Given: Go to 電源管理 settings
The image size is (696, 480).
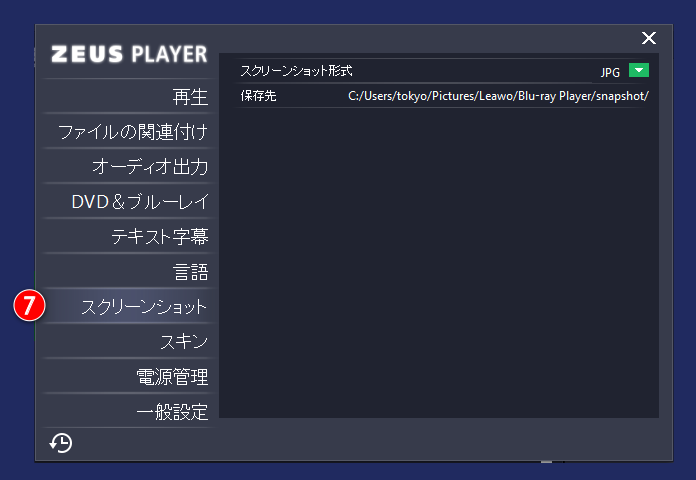Looking at the screenshot, I should (x=172, y=377).
